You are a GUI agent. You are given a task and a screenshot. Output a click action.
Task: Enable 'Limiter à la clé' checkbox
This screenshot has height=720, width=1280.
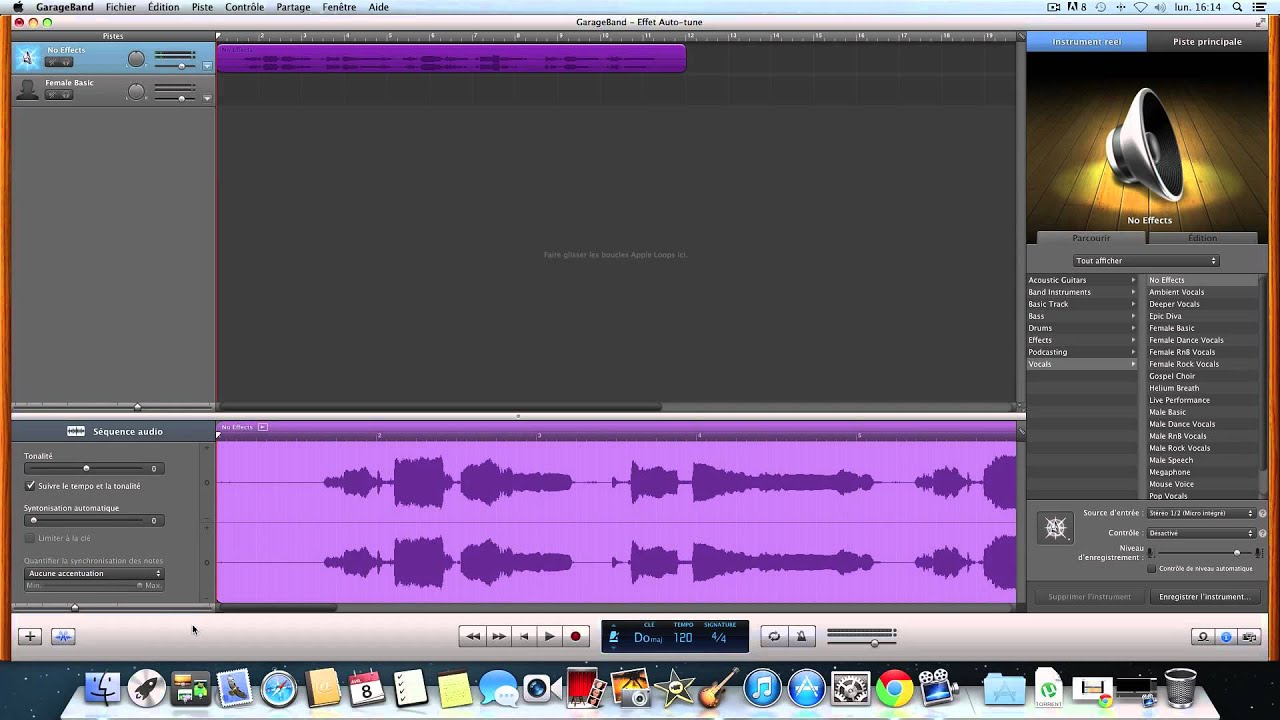[30, 538]
